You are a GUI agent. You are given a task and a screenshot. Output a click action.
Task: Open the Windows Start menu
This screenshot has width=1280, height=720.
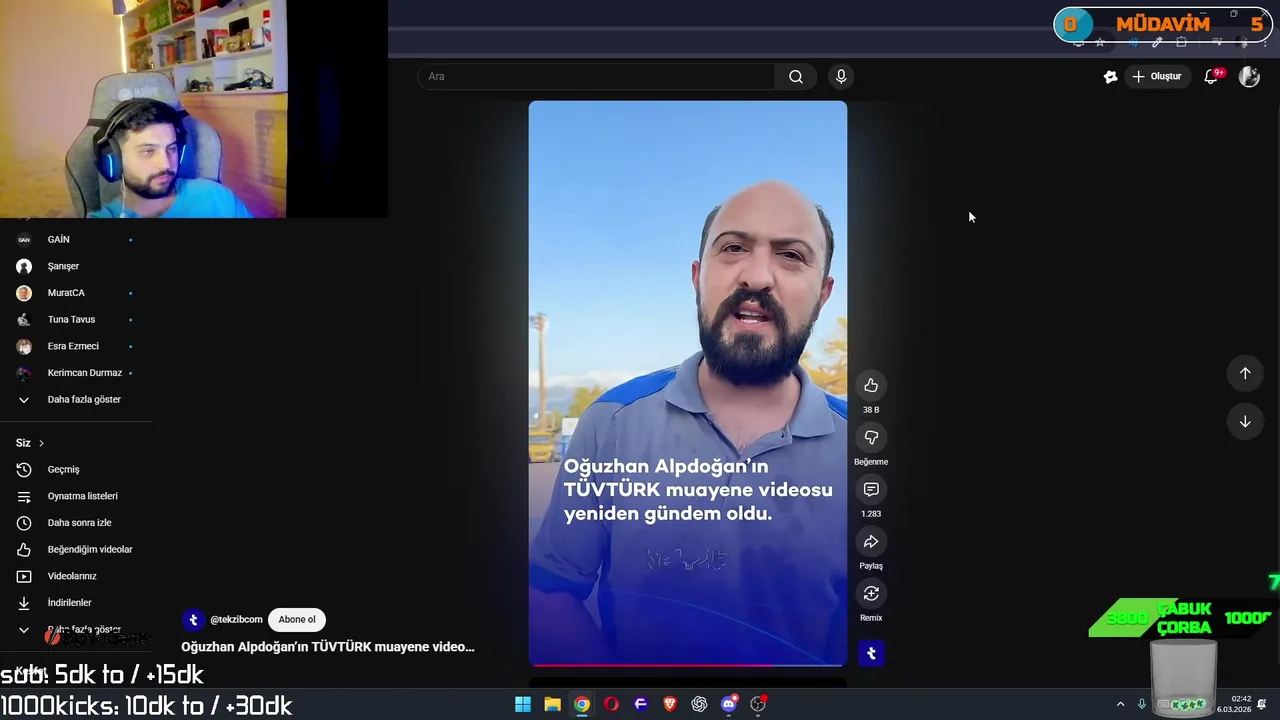(x=523, y=704)
